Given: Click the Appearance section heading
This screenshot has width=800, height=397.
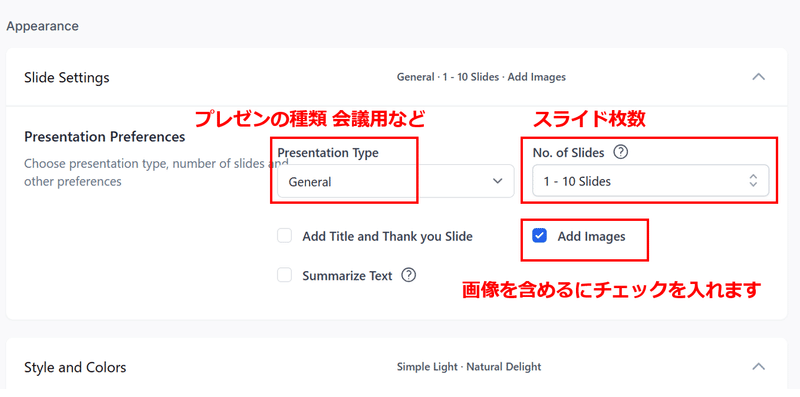Looking at the screenshot, I should point(42,26).
